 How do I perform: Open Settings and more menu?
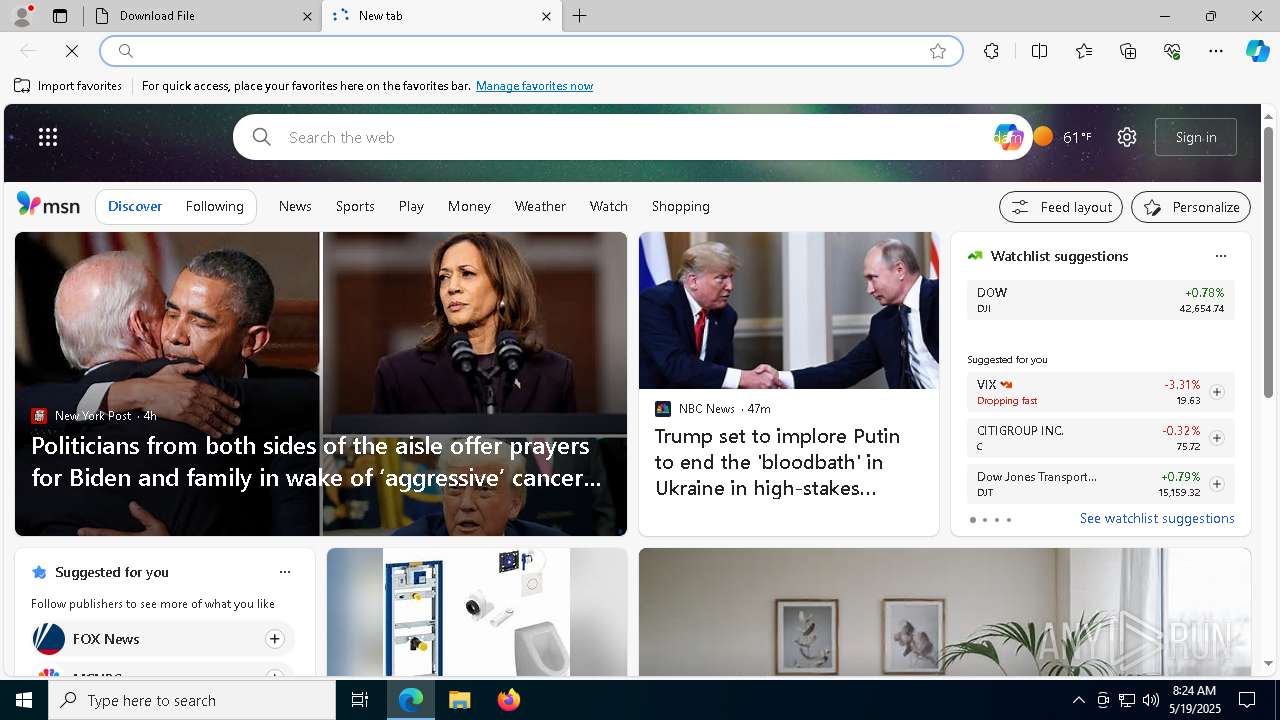[1216, 51]
